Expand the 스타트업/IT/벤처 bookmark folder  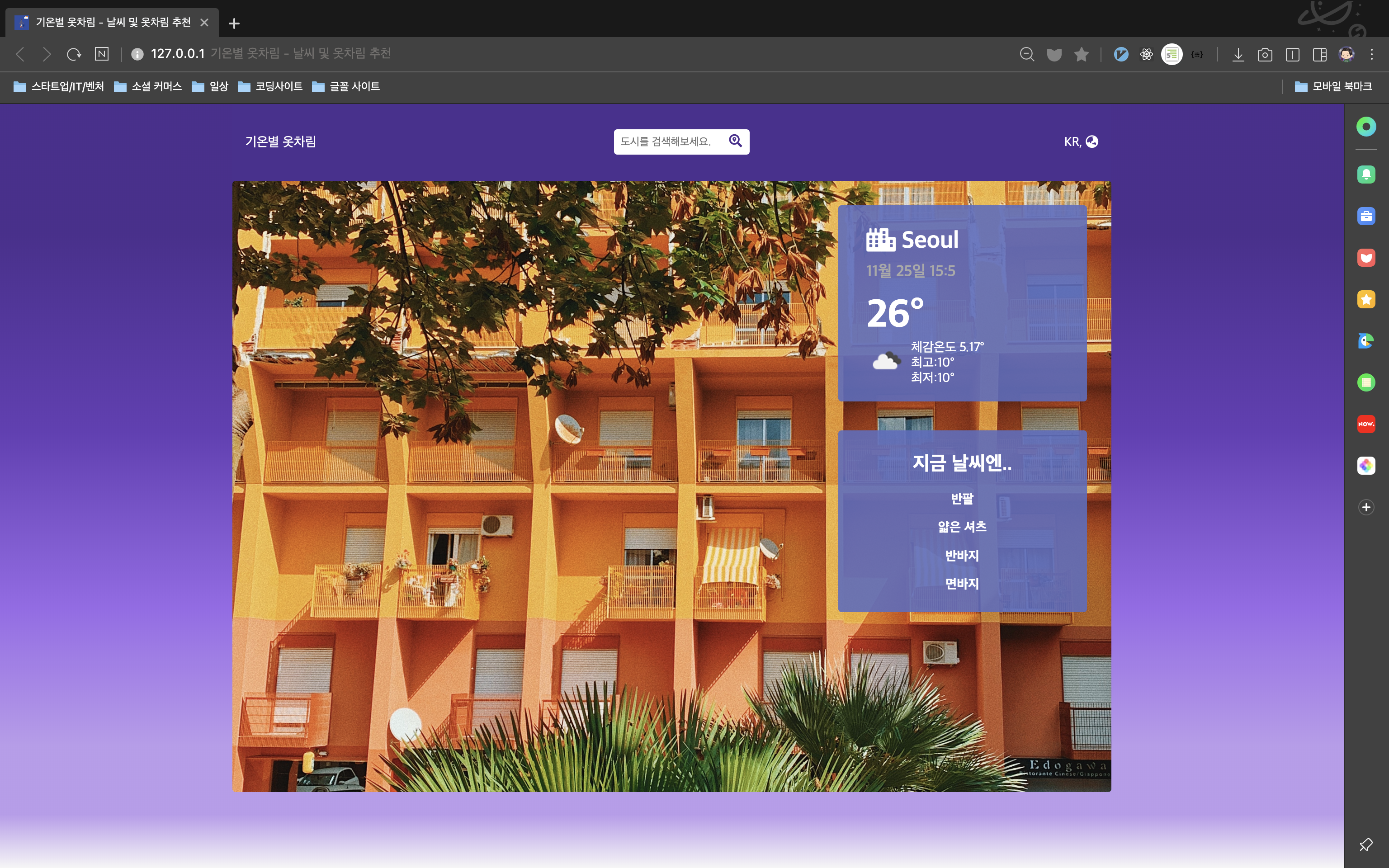(58, 87)
